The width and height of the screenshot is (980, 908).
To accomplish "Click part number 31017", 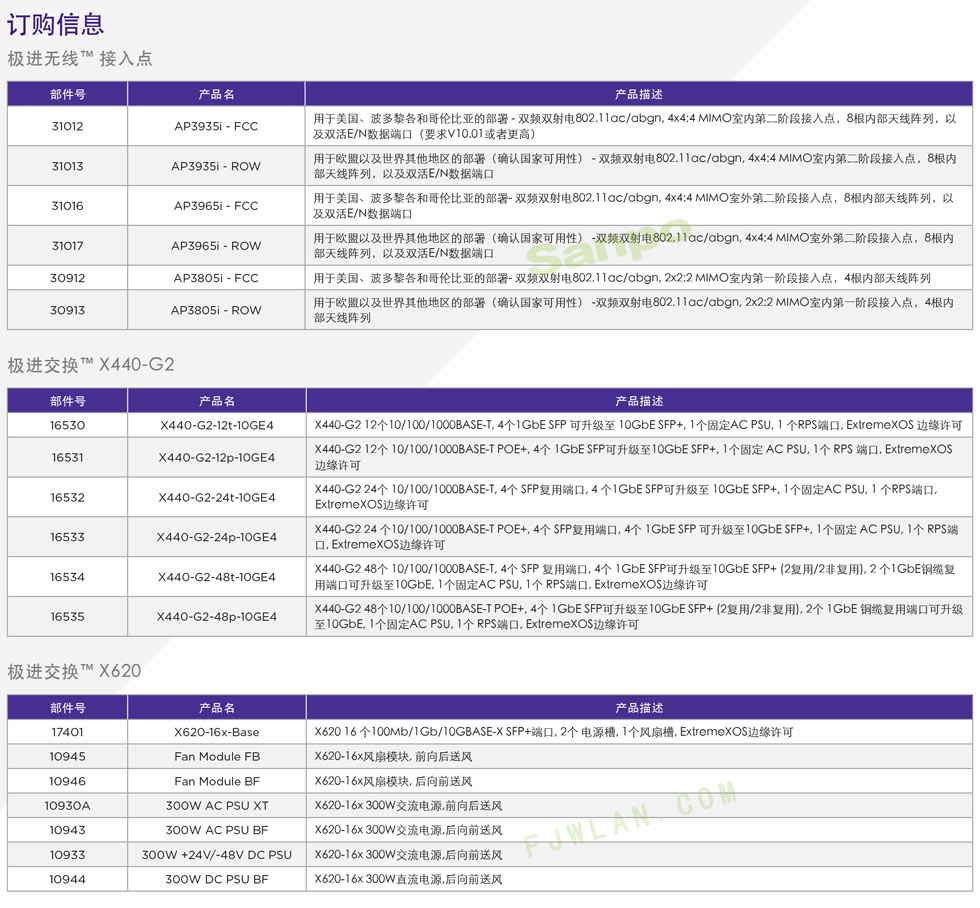I will (x=68, y=246).
